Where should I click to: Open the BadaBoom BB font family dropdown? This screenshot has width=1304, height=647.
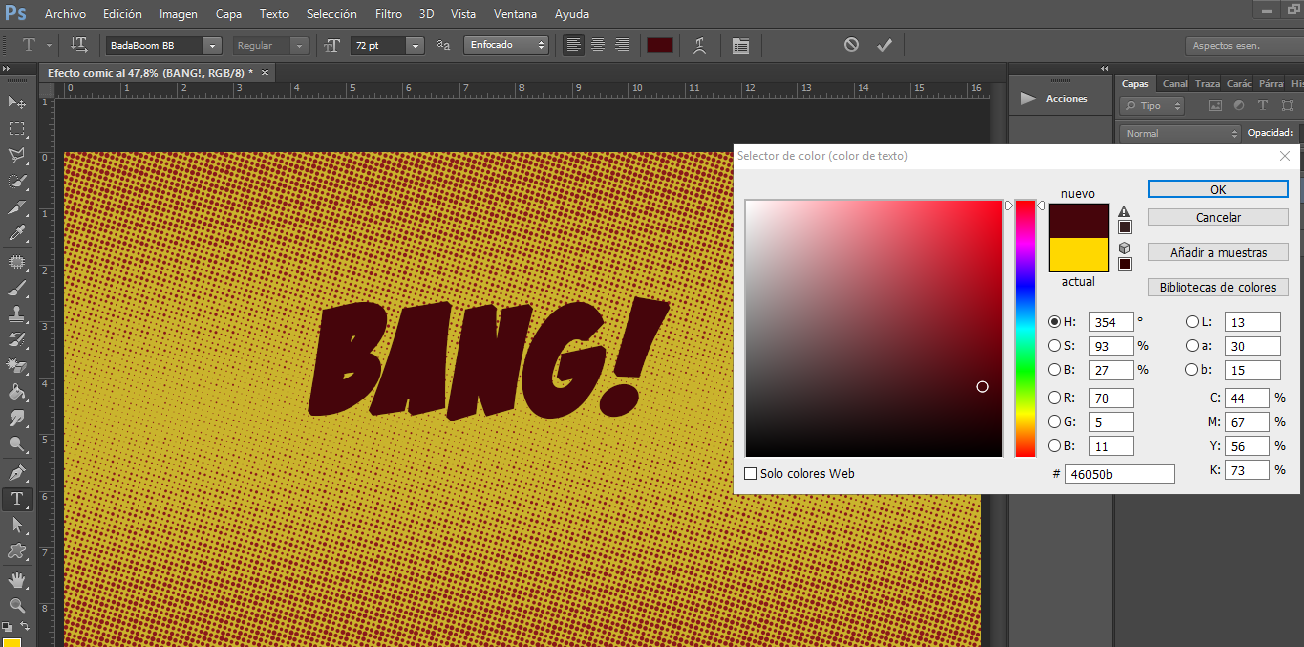(212, 46)
